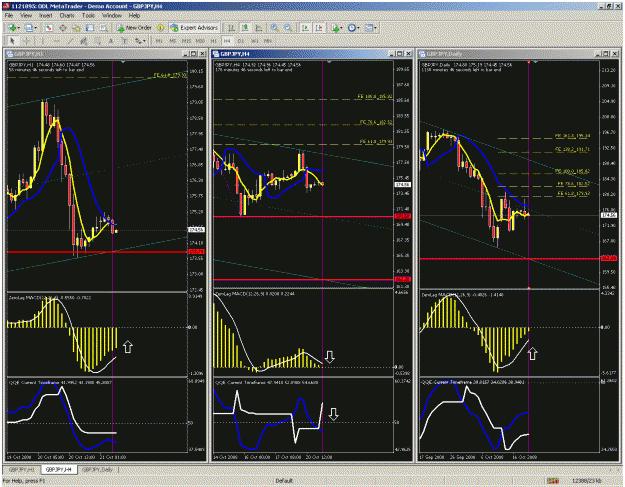Switch to the GBPJPY,Daily chart tab
This screenshot has height=487, width=625.
[x=98, y=469]
